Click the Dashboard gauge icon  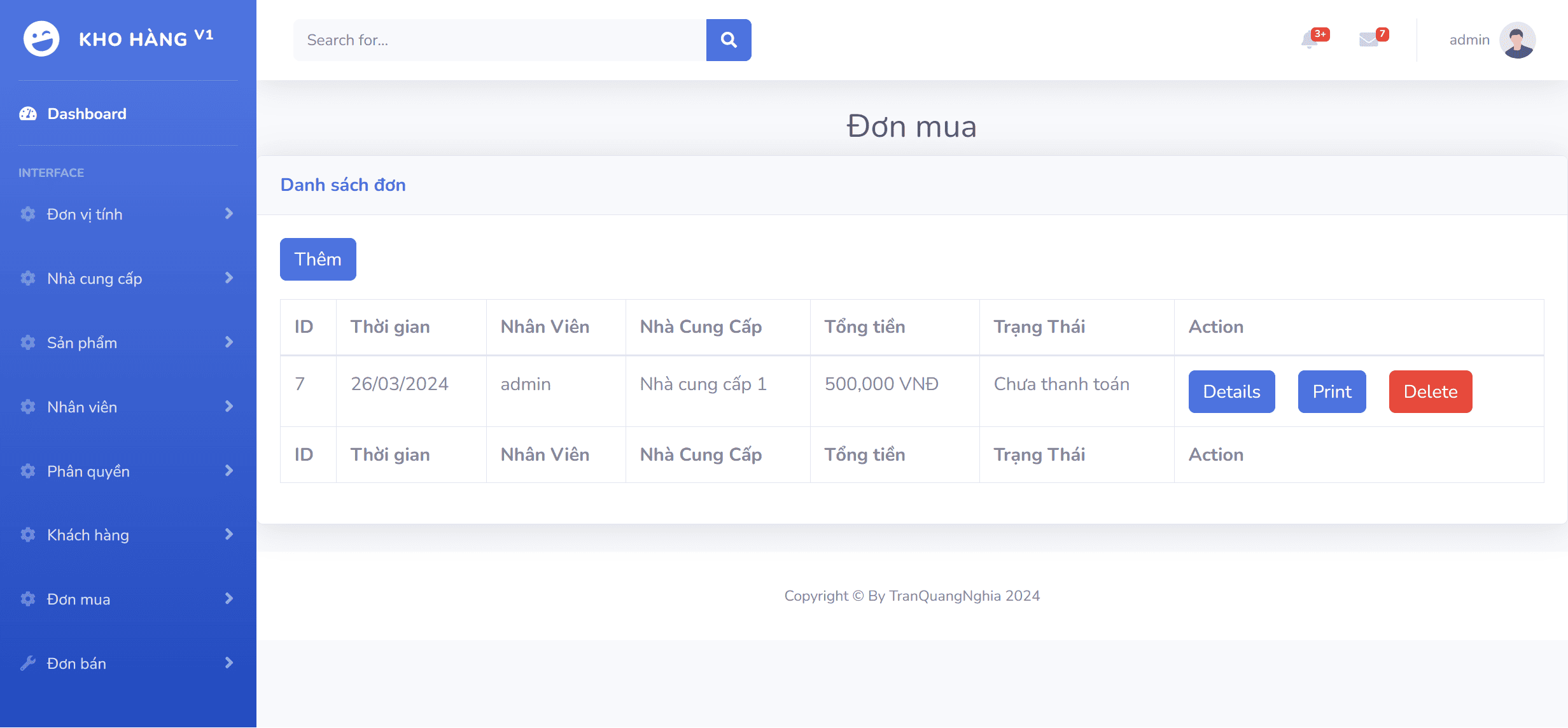28,114
